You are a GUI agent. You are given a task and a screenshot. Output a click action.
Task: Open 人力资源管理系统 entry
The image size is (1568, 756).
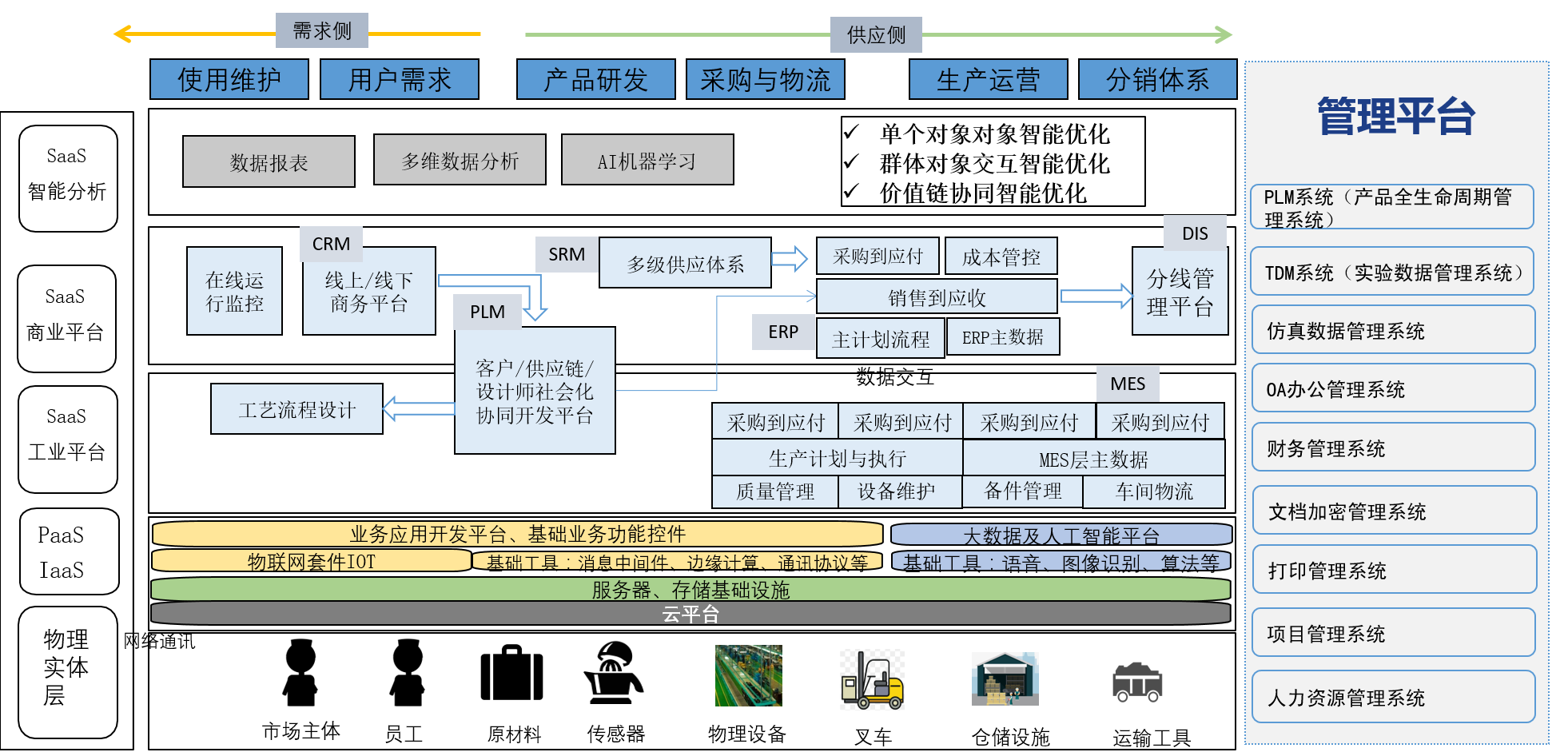click(x=1393, y=697)
